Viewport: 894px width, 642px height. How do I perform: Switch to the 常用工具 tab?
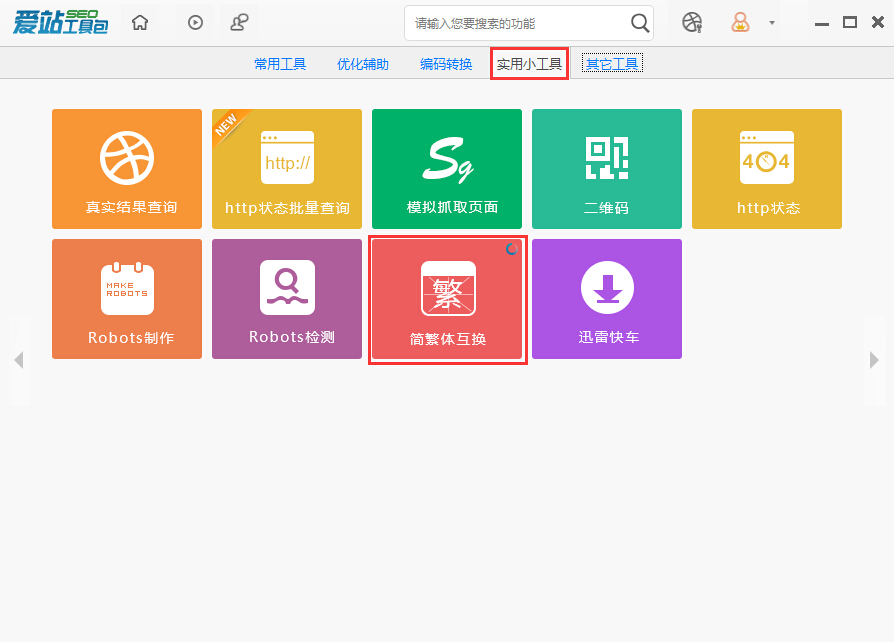tap(280, 63)
